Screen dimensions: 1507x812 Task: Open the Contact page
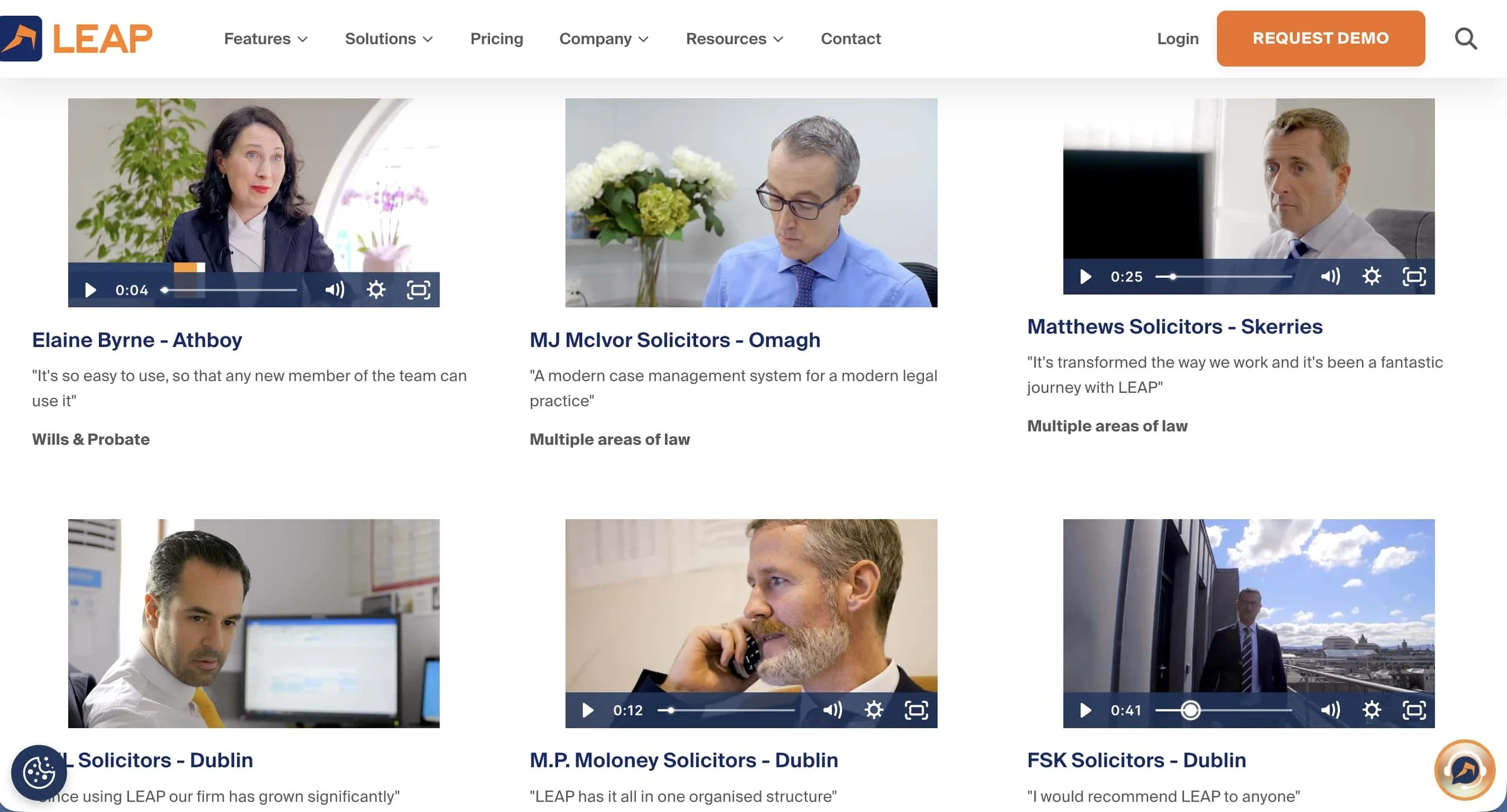(851, 39)
